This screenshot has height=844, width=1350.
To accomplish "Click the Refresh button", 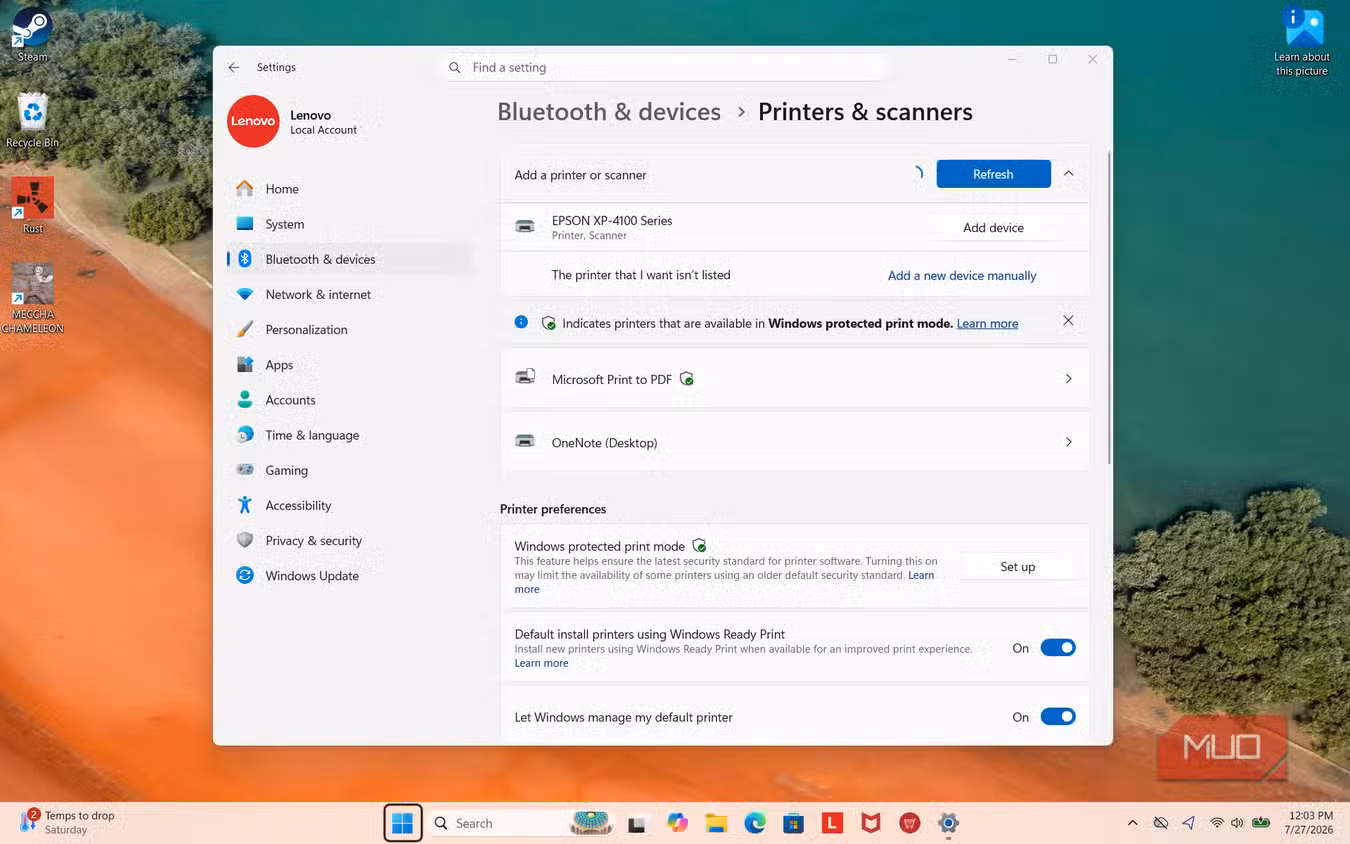I will point(993,174).
